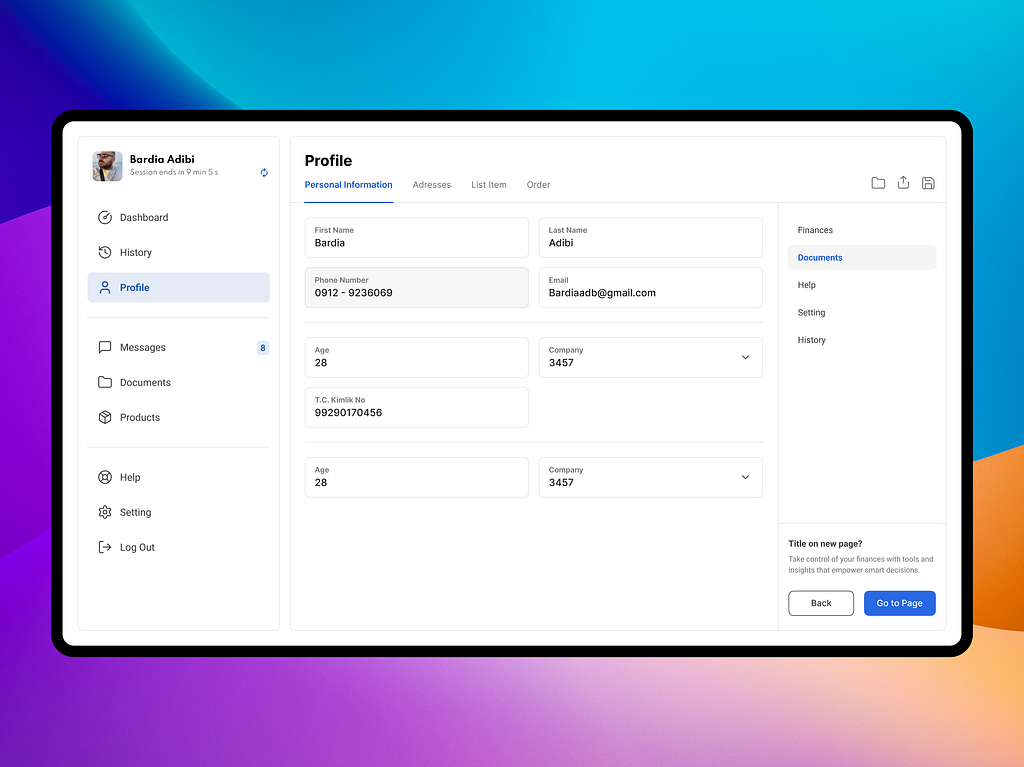Image resolution: width=1024 pixels, height=767 pixels.
Task: Click the share/upload icon in Profile header
Action: (x=903, y=182)
